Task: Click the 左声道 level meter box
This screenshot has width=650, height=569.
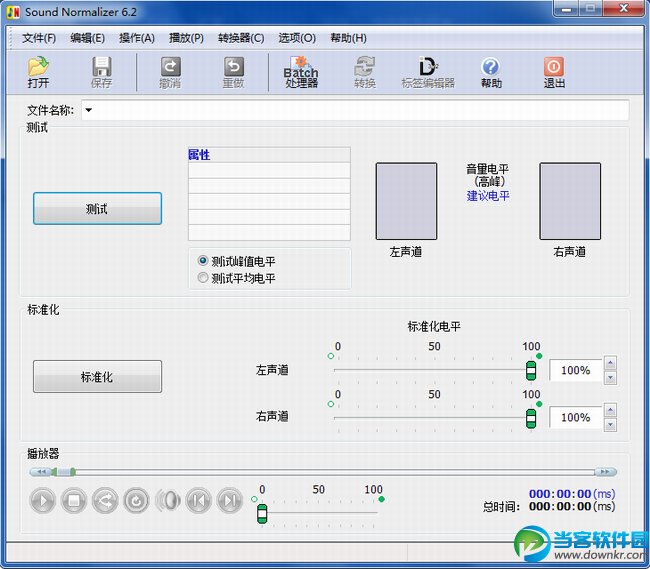Action: tap(406, 201)
